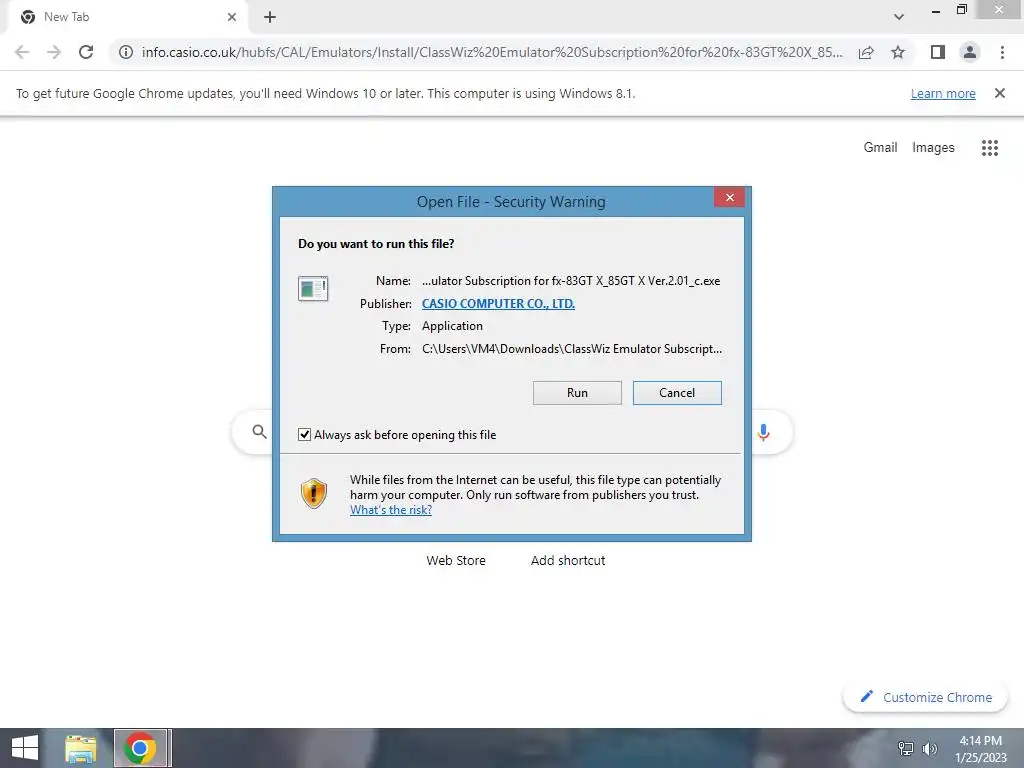The height and width of the screenshot is (768, 1024).
Task: Open the Google apps grid icon
Action: pos(989,148)
